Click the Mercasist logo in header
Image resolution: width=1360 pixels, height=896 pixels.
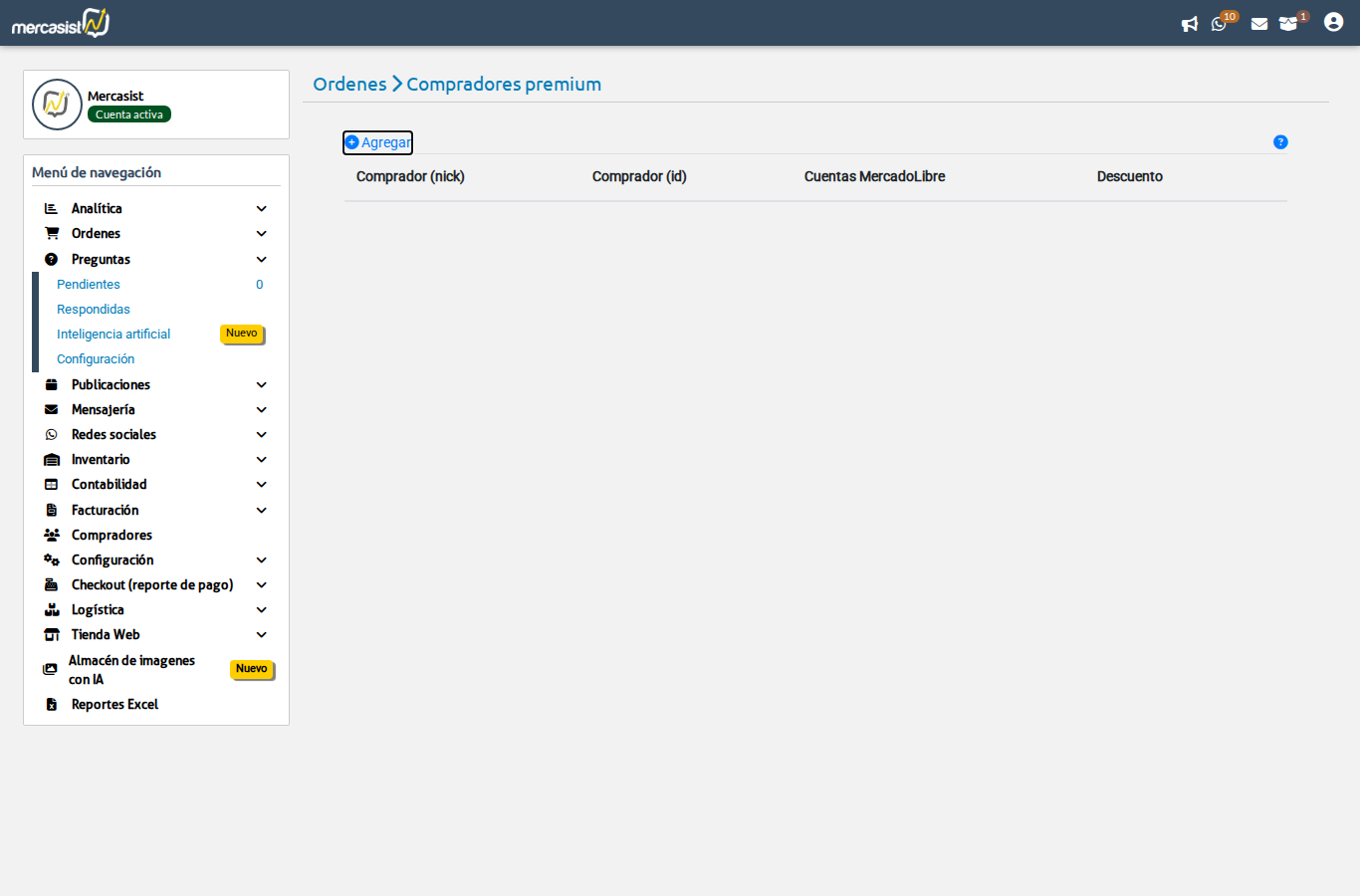[x=61, y=23]
